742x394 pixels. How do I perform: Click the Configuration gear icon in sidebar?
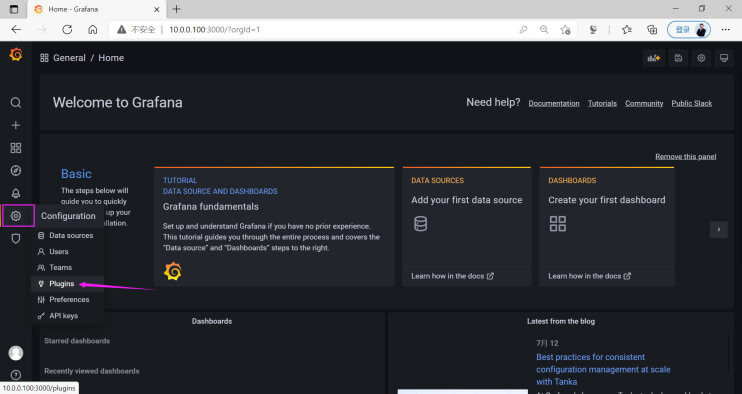tap(16, 216)
